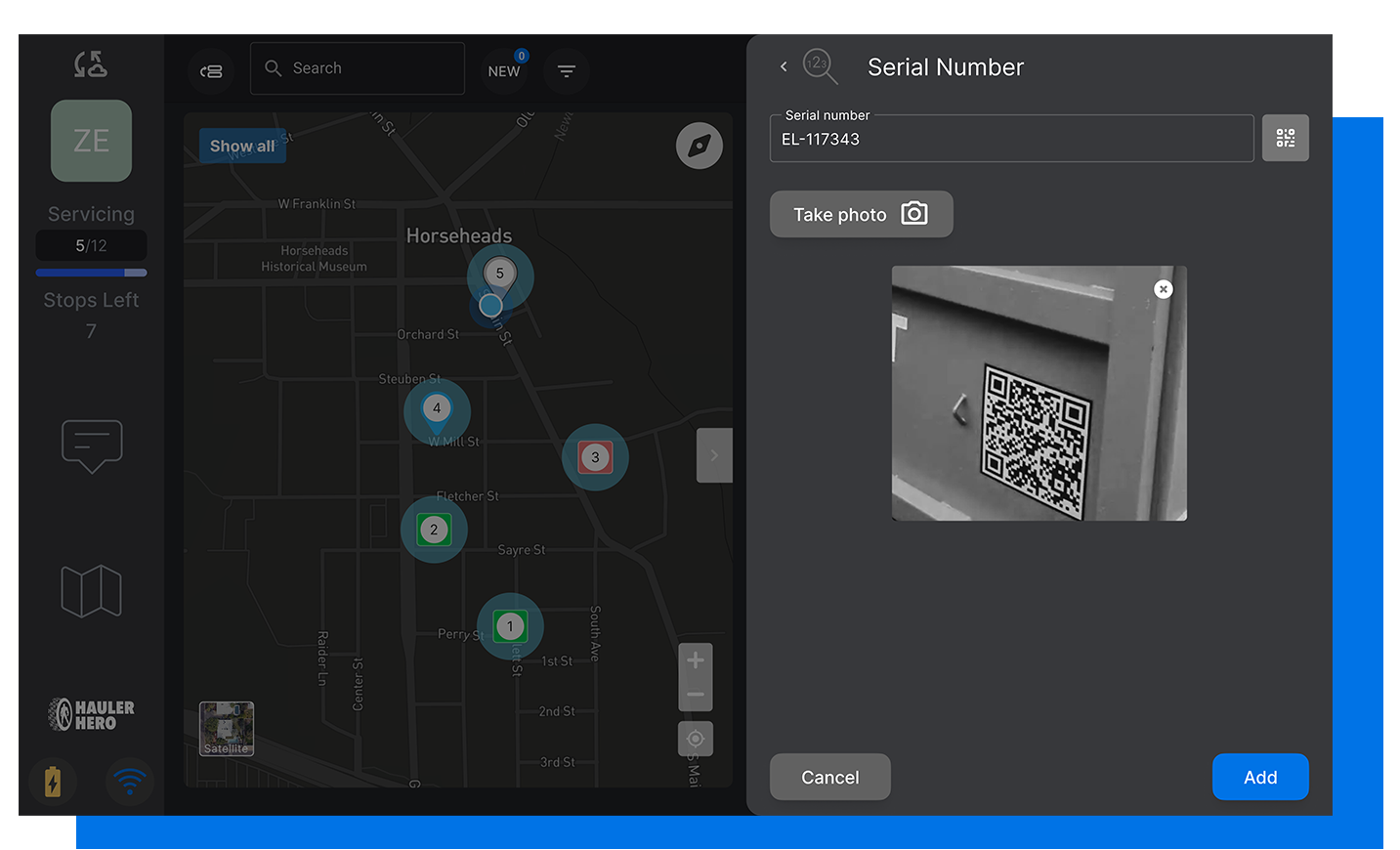
Task: Switch to Satellite map view
Action: coord(227,729)
